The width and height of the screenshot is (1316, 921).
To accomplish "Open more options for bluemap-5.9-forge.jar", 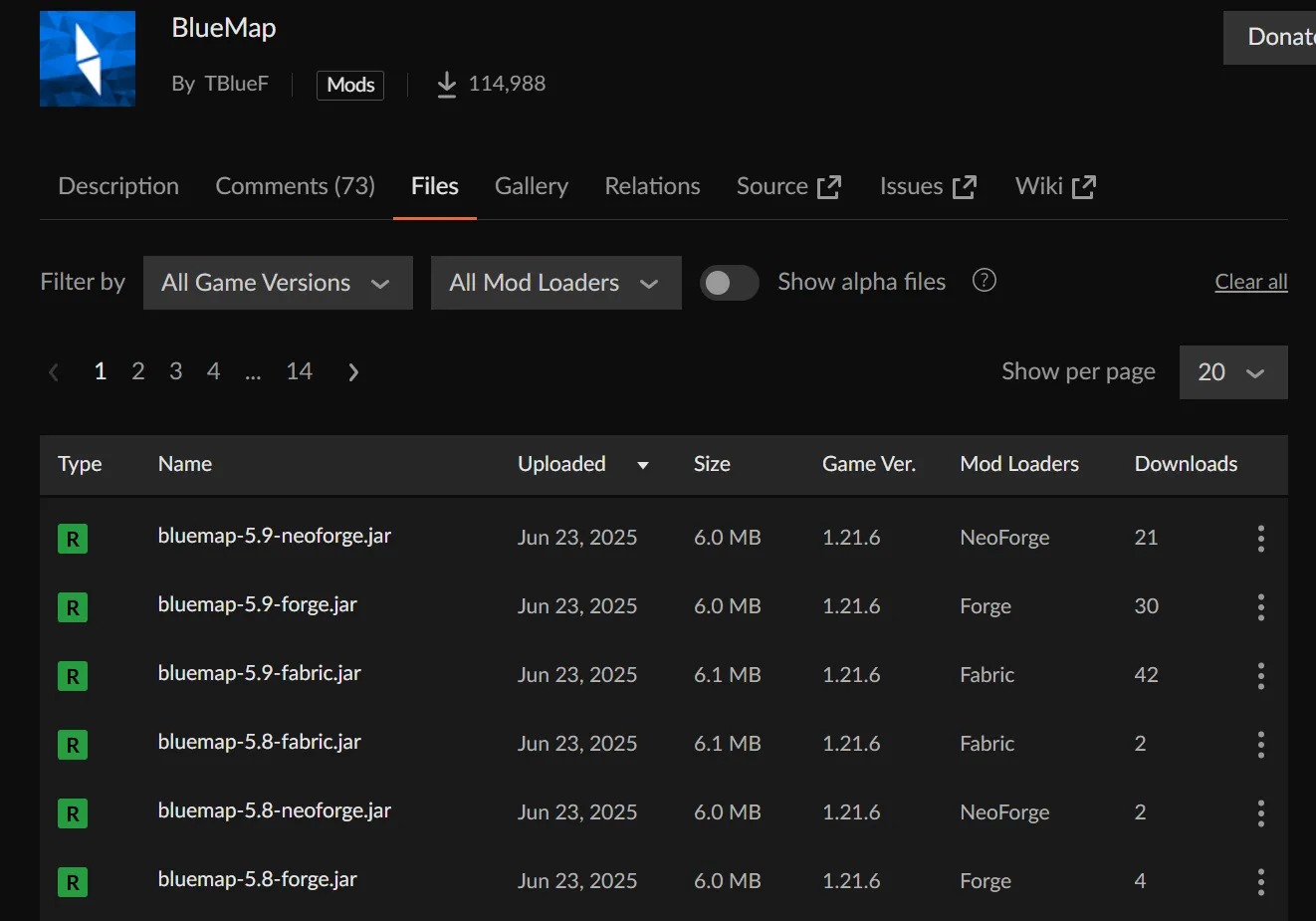I will (1261, 607).
